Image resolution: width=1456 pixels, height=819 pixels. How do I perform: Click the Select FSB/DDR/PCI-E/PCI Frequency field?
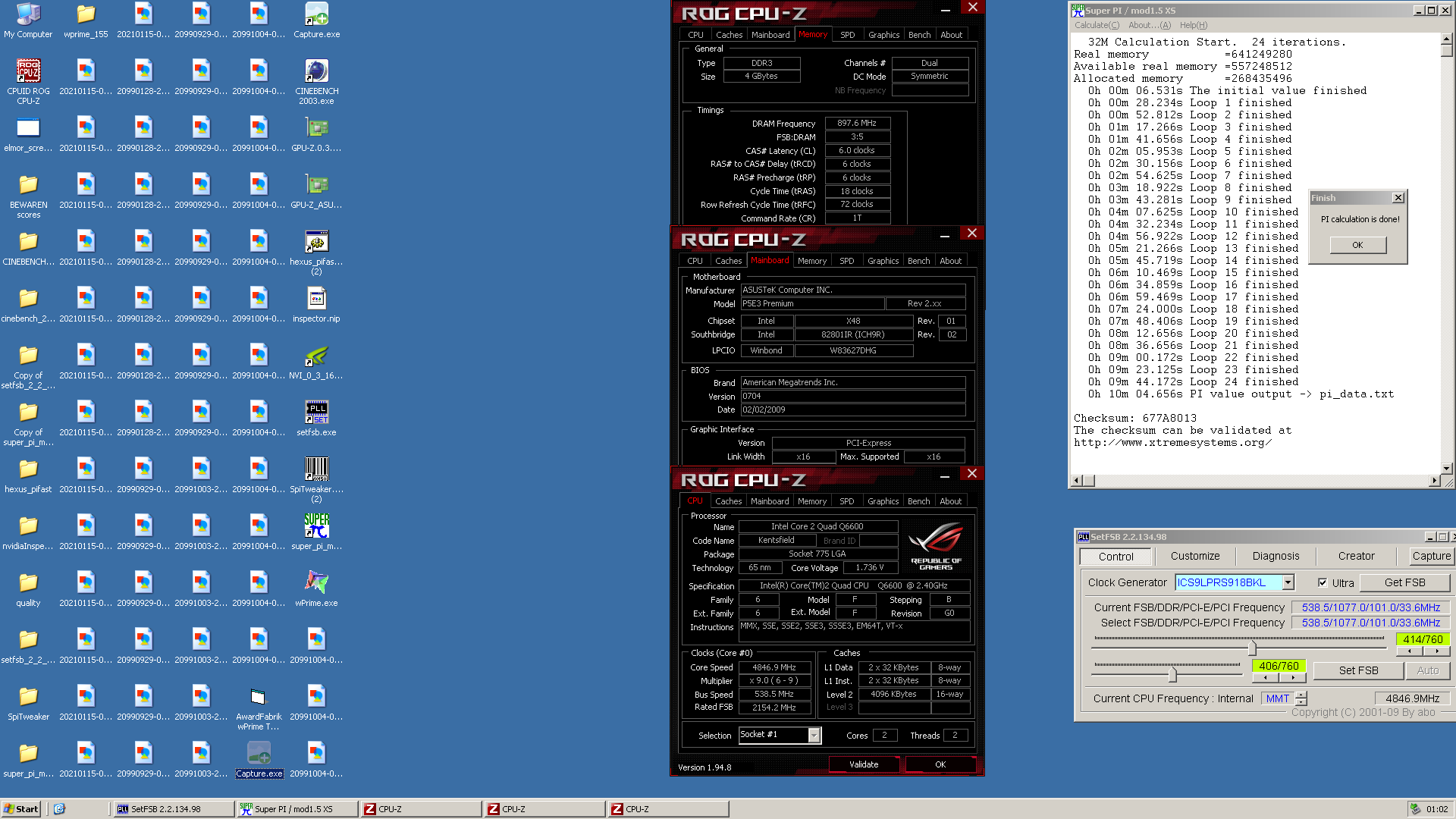pyautogui.click(x=1371, y=623)
